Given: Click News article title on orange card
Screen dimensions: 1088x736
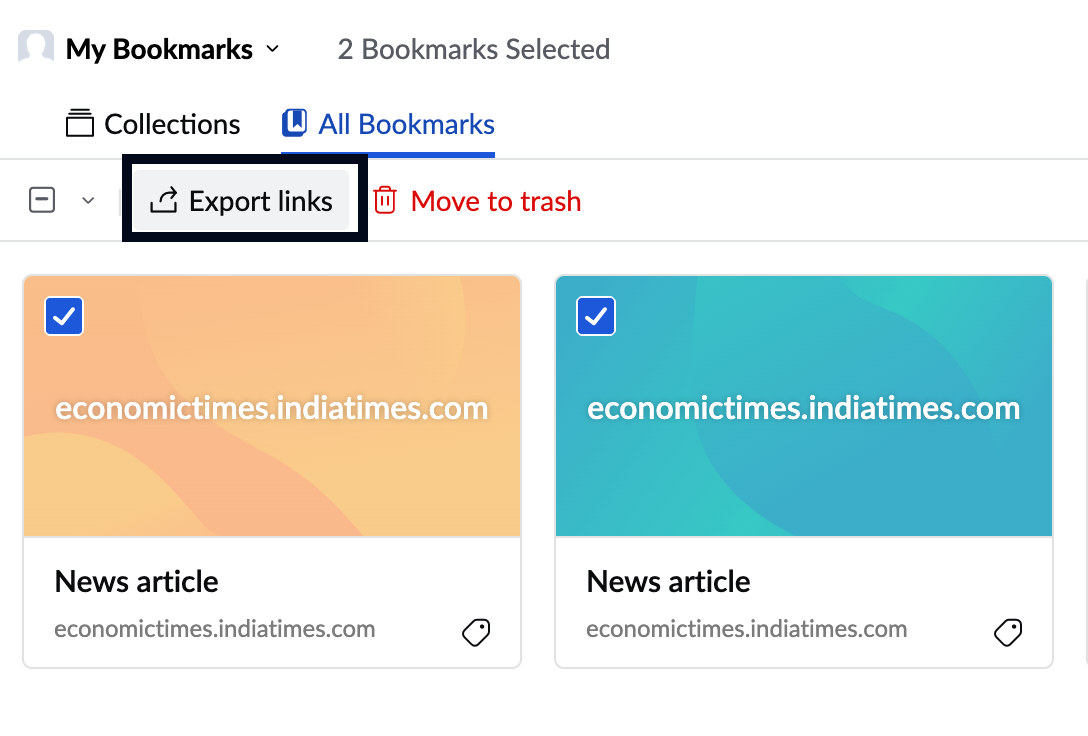Looking at the screenshot, I should pos(137,581).
